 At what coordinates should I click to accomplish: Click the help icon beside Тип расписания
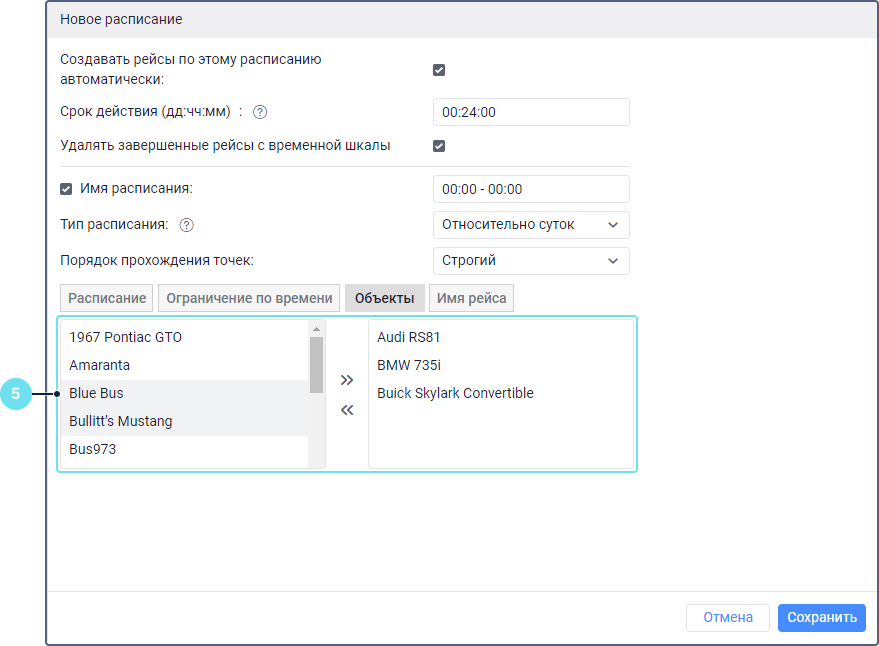(x=186, y=225)
